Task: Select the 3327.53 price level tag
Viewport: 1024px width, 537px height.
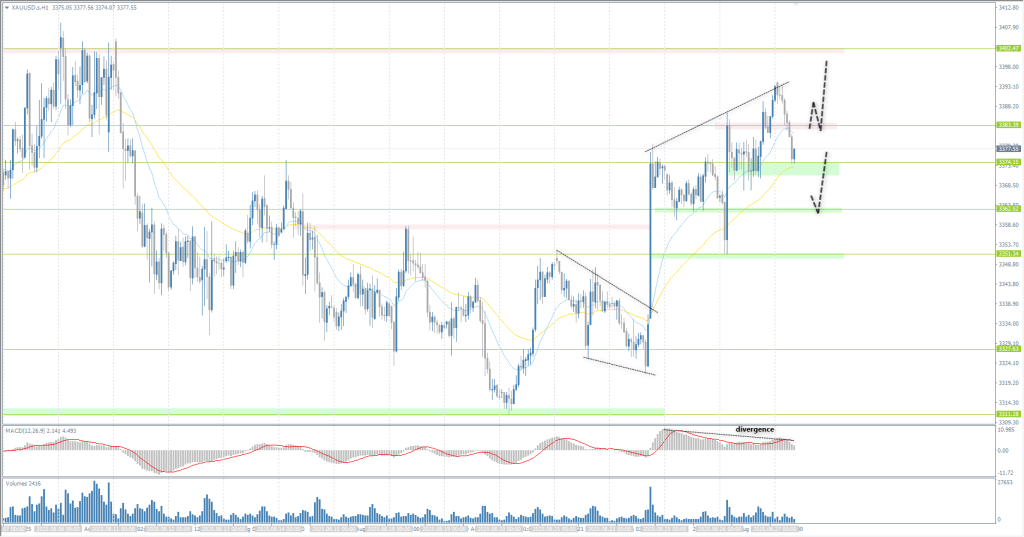Action: (1008, 349)
